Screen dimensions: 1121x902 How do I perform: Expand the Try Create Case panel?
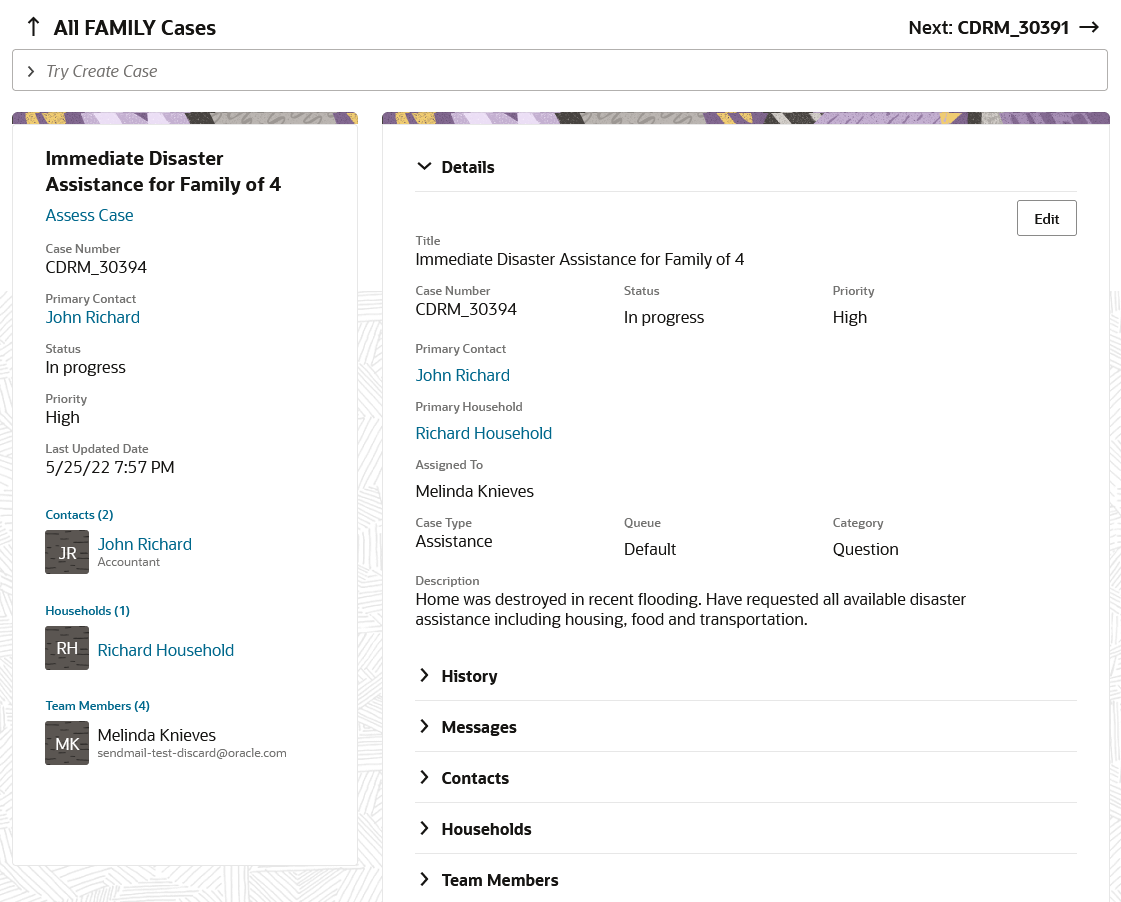click(x=31, y=71)
